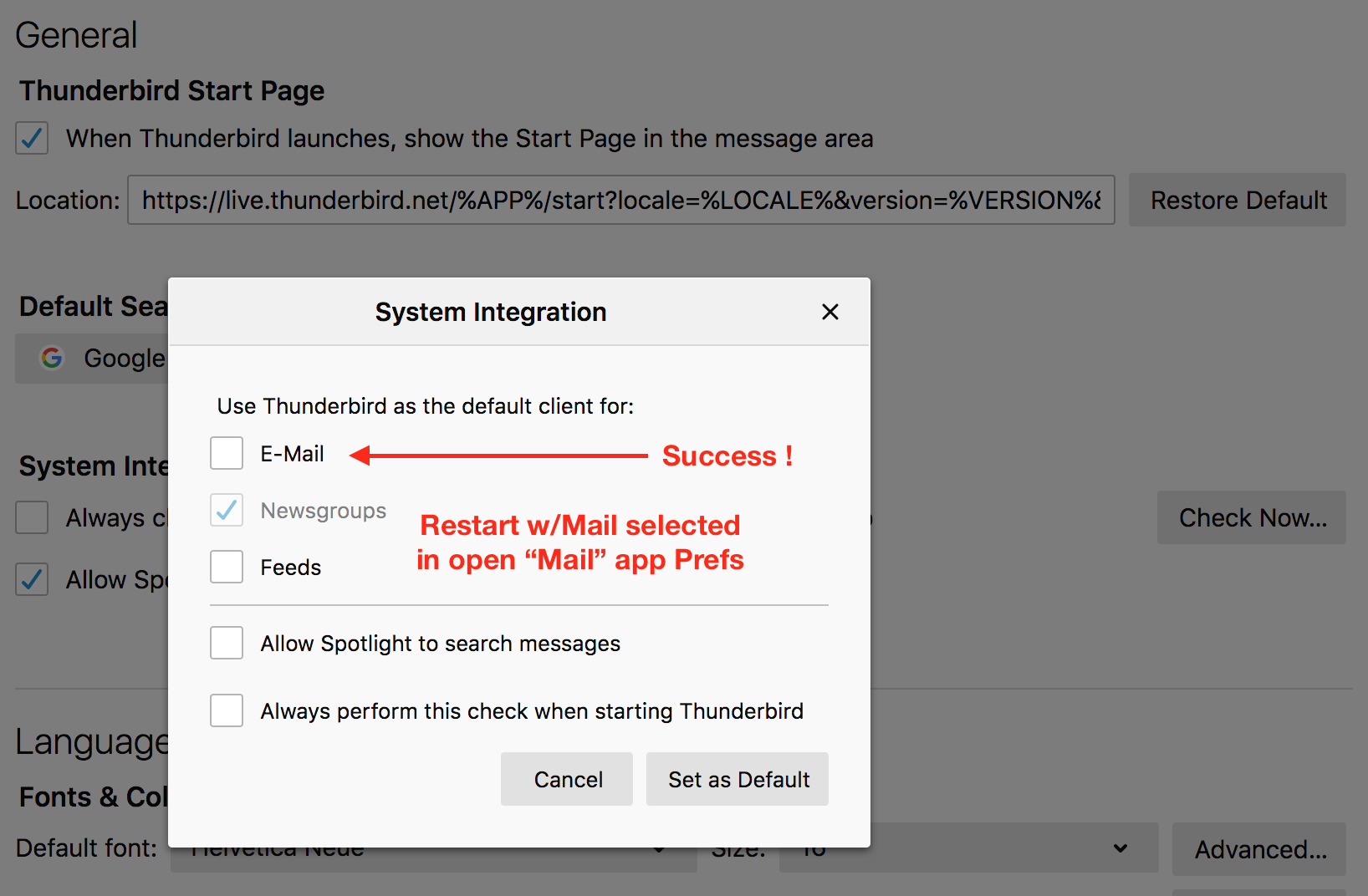
Task: Close the System Integration dialog
Action: coord(829,312)
